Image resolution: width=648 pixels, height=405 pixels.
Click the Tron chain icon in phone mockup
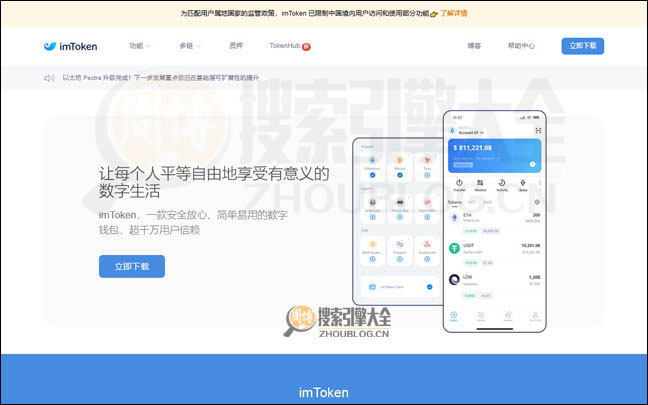coord(427,160)
